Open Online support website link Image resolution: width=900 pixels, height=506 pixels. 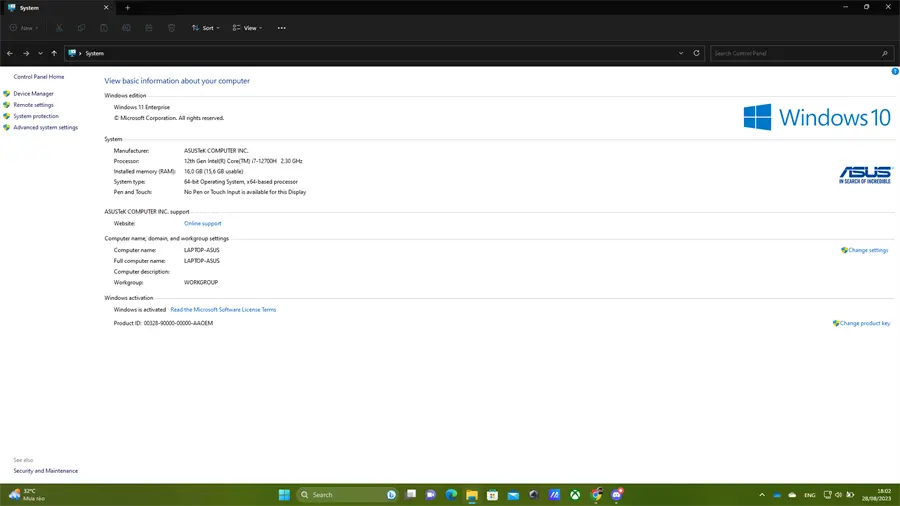click(x=203, y=223)
